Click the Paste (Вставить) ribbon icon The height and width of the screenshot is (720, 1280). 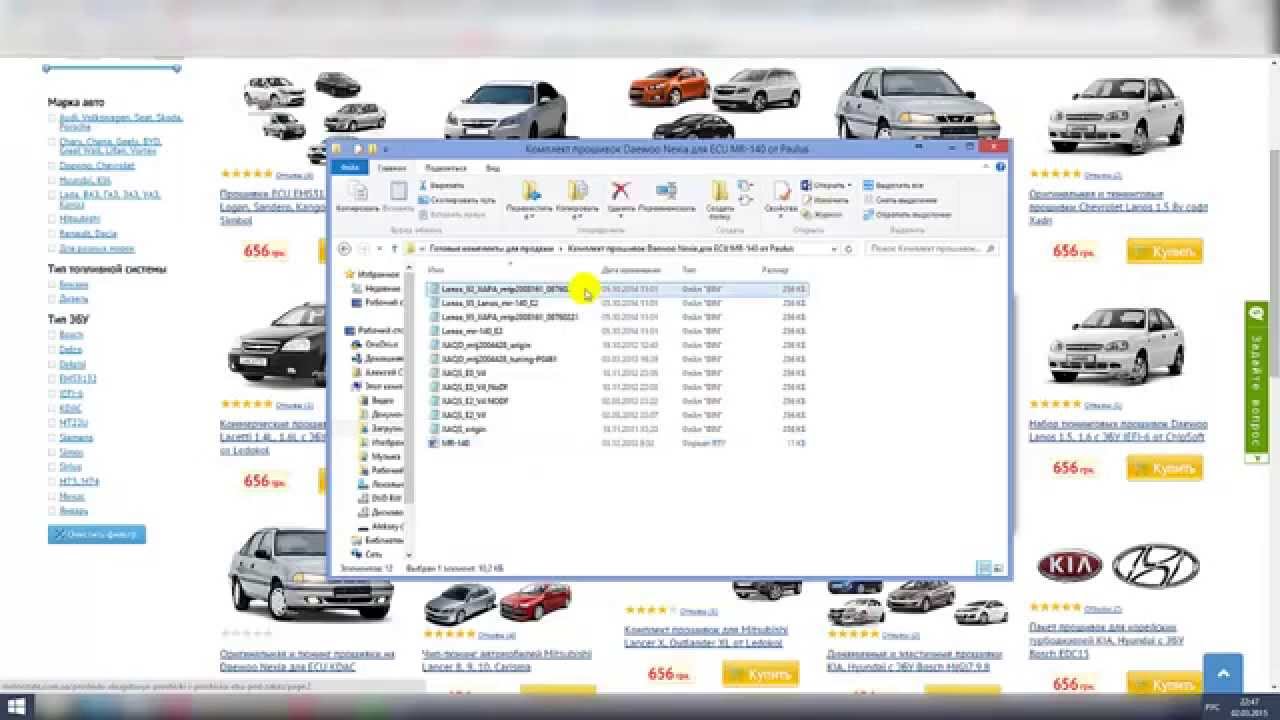point(398,191)
